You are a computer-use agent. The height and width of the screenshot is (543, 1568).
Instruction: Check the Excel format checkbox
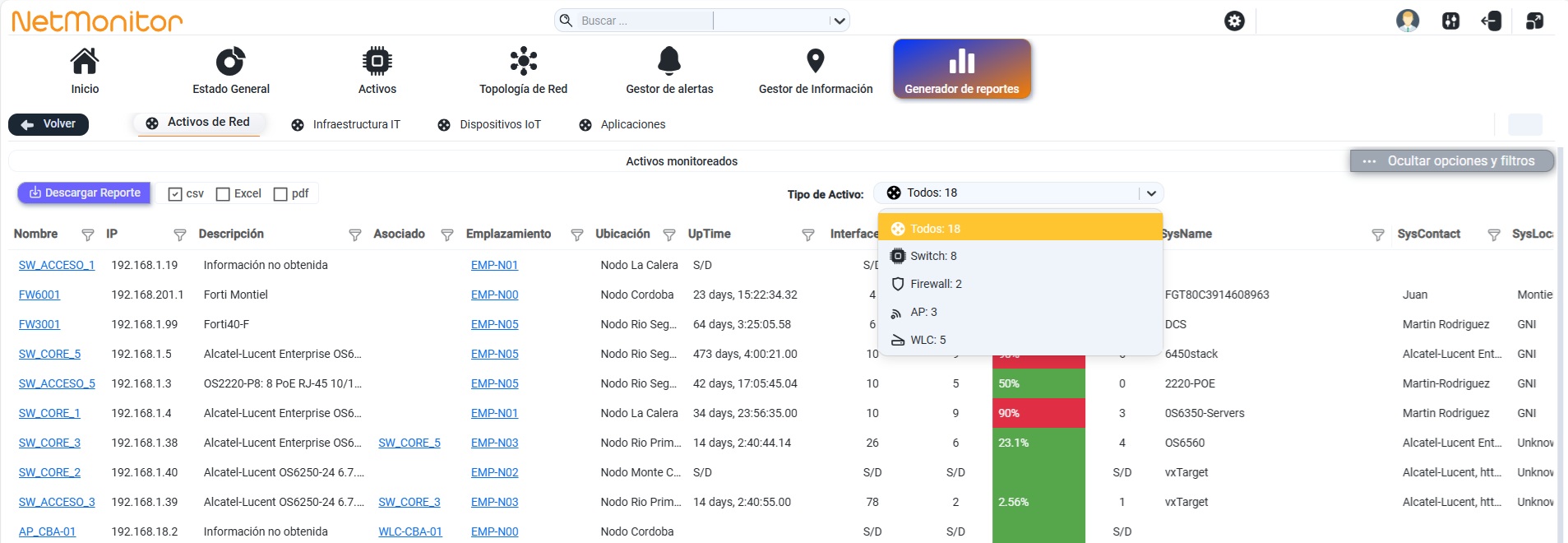point(223,194)
